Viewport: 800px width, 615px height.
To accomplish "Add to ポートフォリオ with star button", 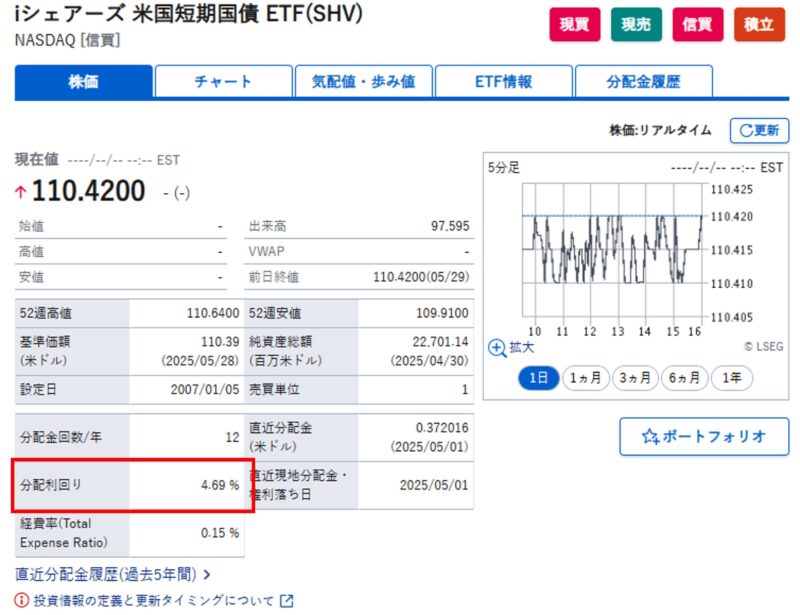I will click(x=704, y=436).
